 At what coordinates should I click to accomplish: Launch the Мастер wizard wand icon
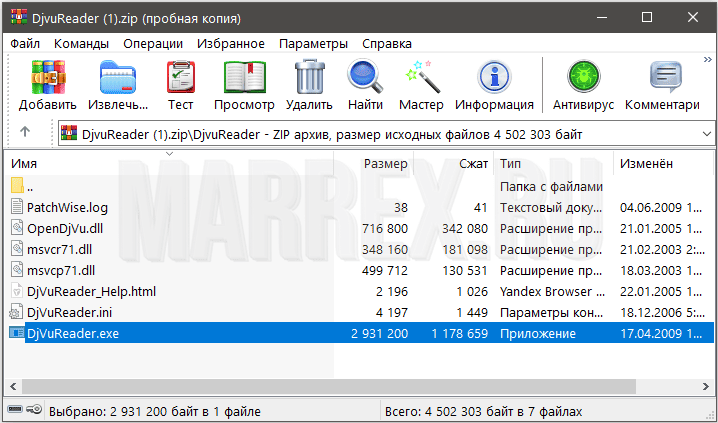pos(422,76)
